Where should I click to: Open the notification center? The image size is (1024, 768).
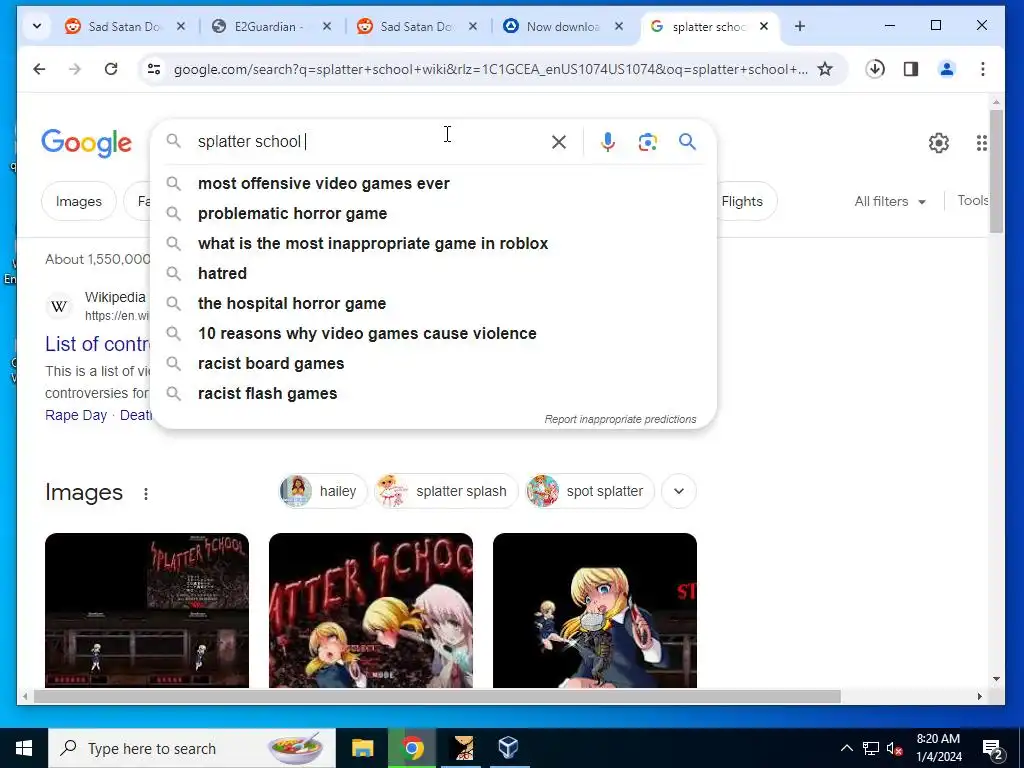993,749
